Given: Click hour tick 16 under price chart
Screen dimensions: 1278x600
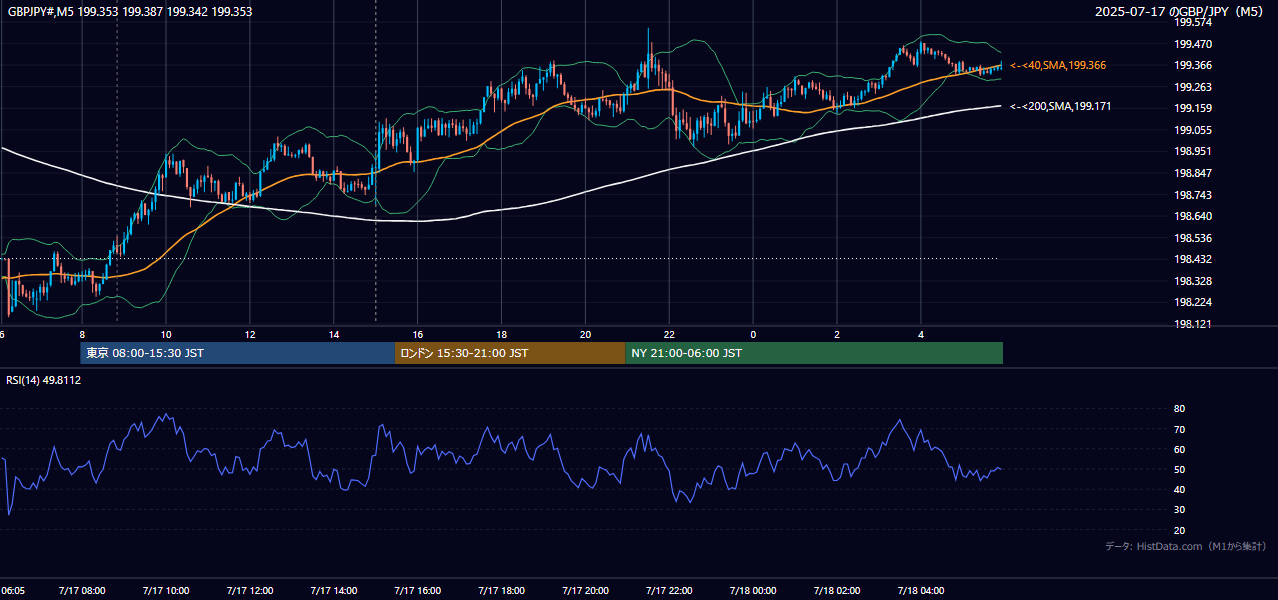Looking at the screenshot, I should [x=418, y=335].
